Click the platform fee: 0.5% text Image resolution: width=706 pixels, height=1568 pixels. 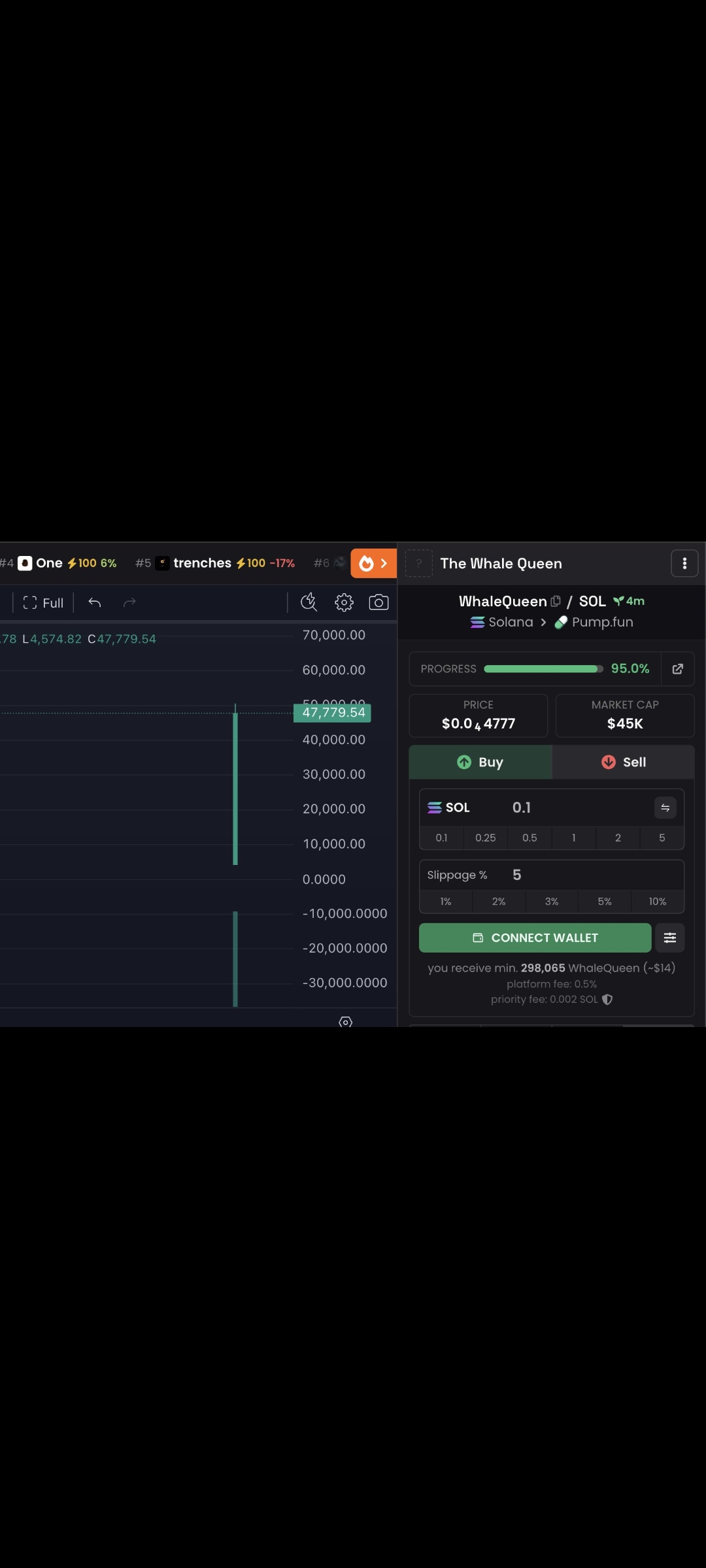click(x=552, y=984)
